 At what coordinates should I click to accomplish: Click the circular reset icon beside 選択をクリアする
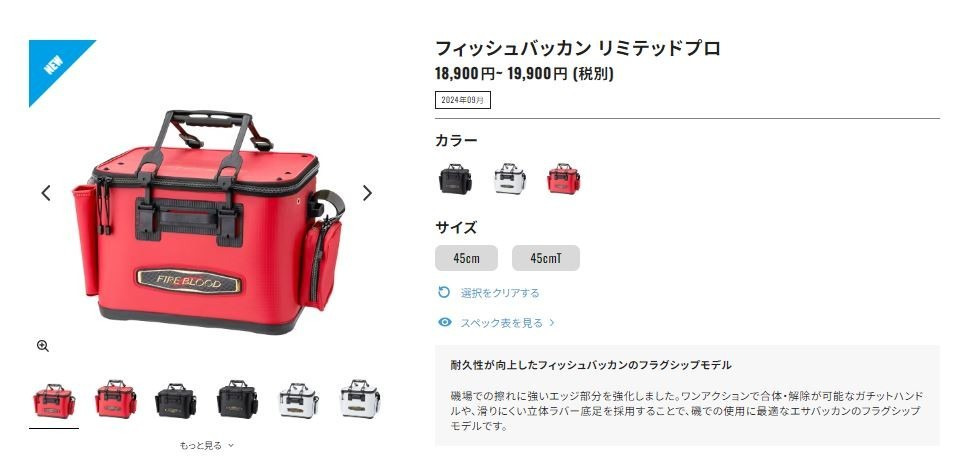point(444,292)
